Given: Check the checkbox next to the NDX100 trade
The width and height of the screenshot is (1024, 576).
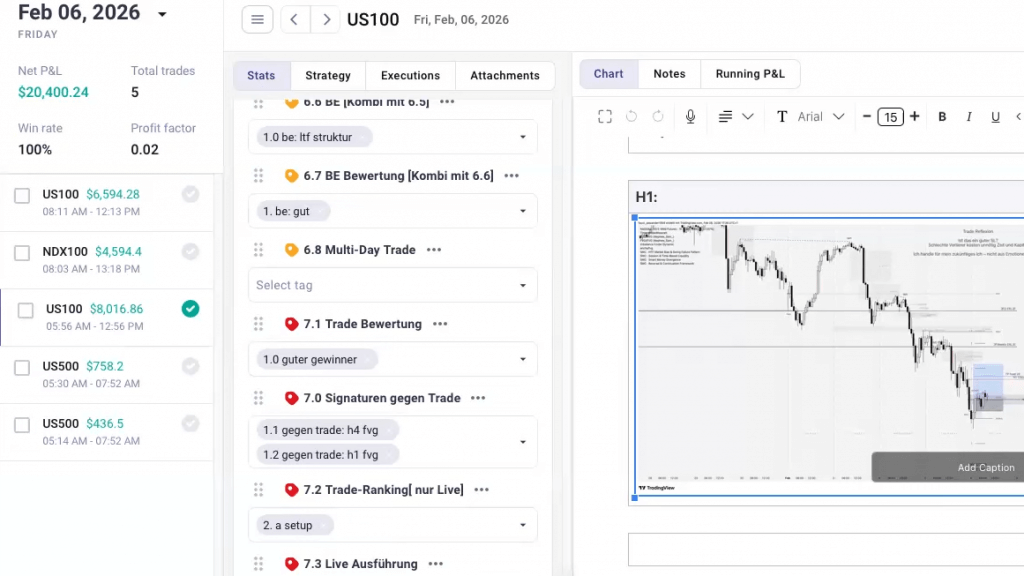Looking at the screenshot, I should pyautogui.click(x=22, y=252).
